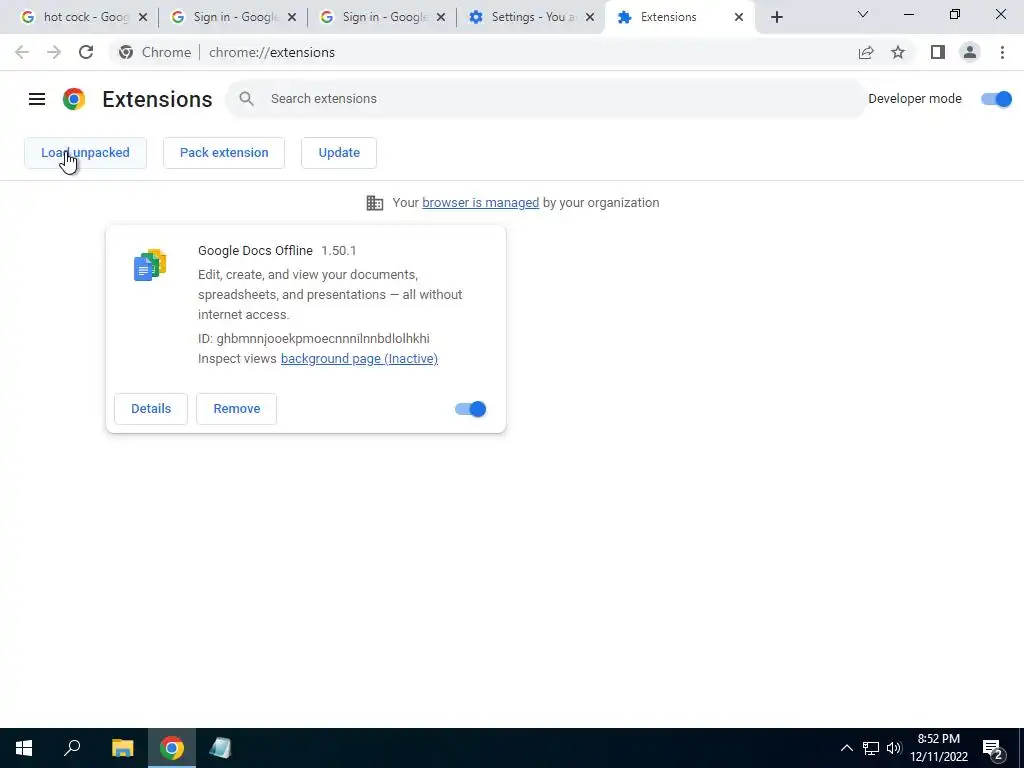Switch to the first Sign in - Google tab
The image size is (1024, 768).
(x=233, y=17)
